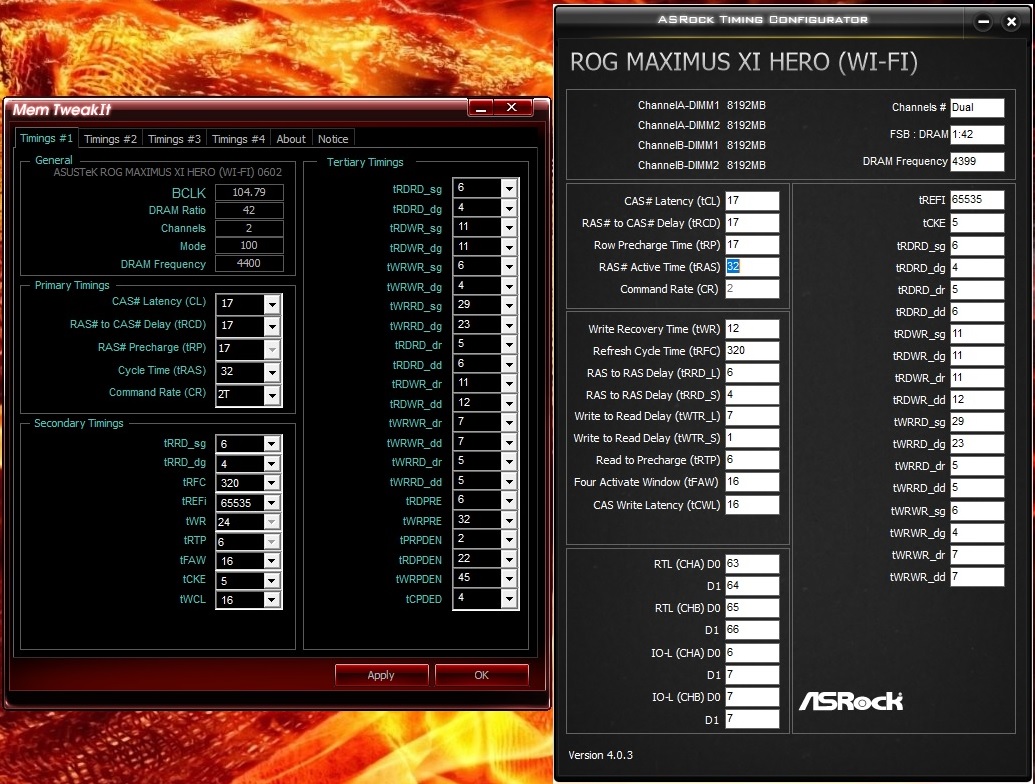This screenshot has height=784, width=1035.
Task: Click the RTL (CHA) D0 field
Action: point(752,564)
